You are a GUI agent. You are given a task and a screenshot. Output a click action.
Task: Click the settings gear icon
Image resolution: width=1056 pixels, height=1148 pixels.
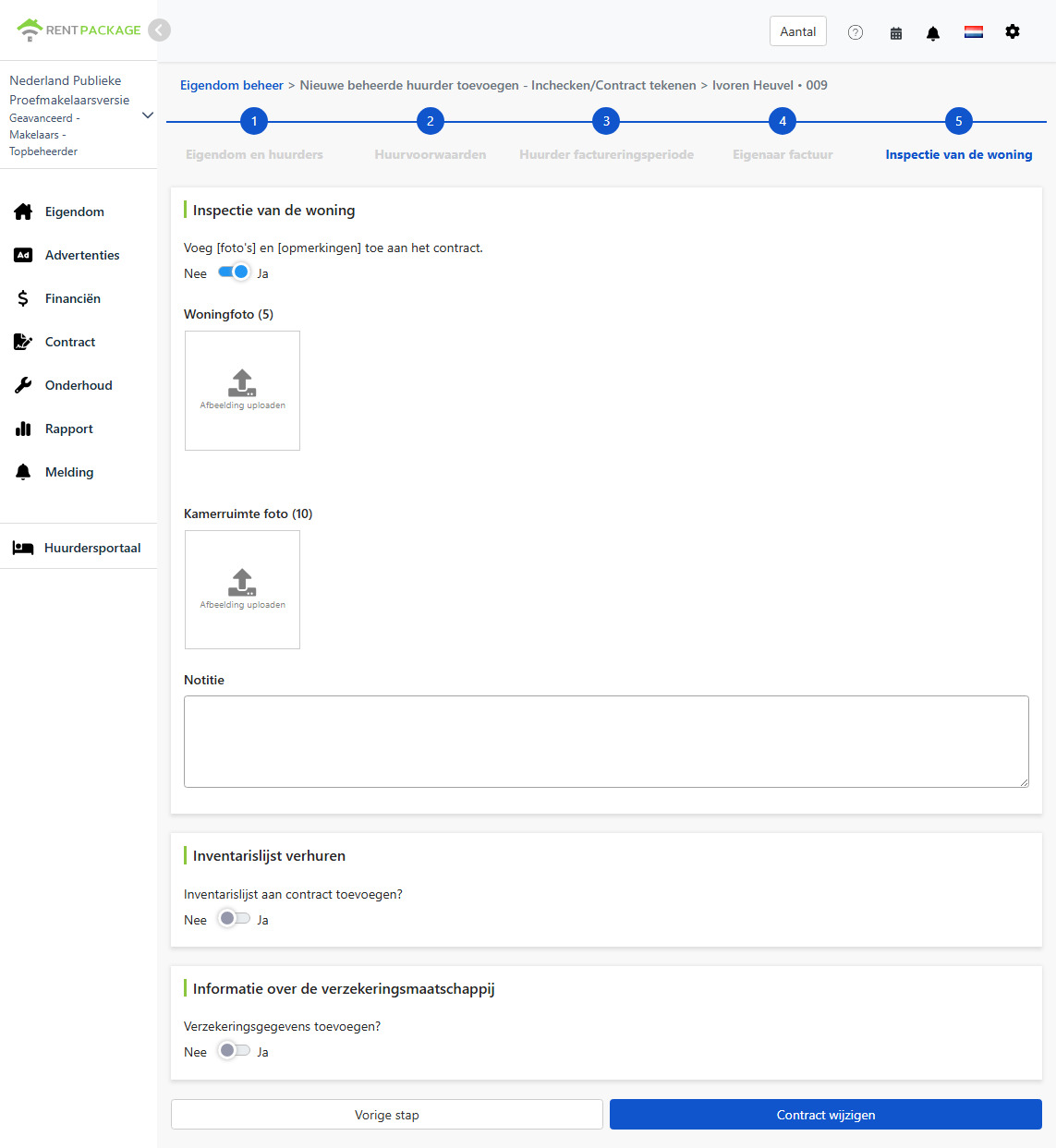click(x=1013, y=31)
